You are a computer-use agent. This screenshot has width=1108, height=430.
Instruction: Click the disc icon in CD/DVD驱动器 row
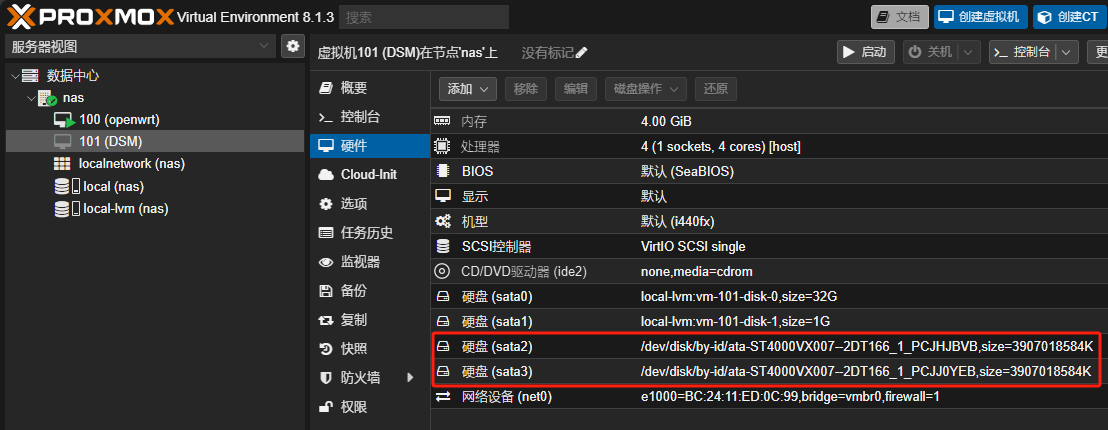coord(442,271)
